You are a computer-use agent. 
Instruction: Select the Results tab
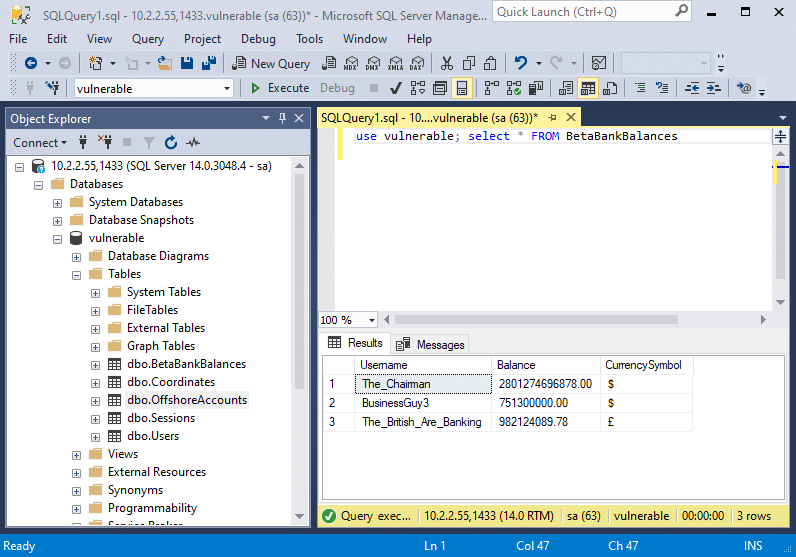click(x=355, y=343)
